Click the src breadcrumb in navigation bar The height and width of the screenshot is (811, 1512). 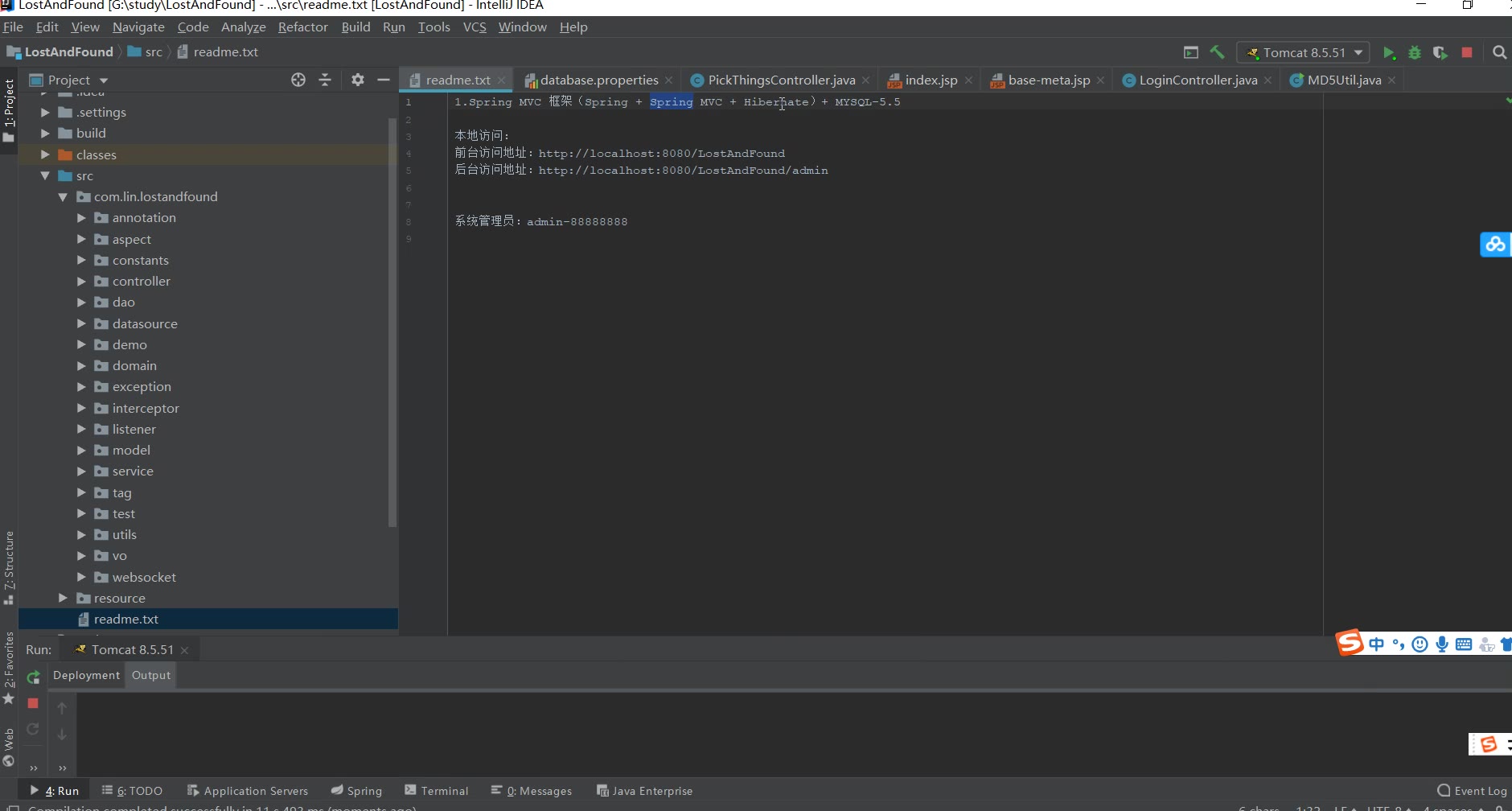[x=145, y=51]
